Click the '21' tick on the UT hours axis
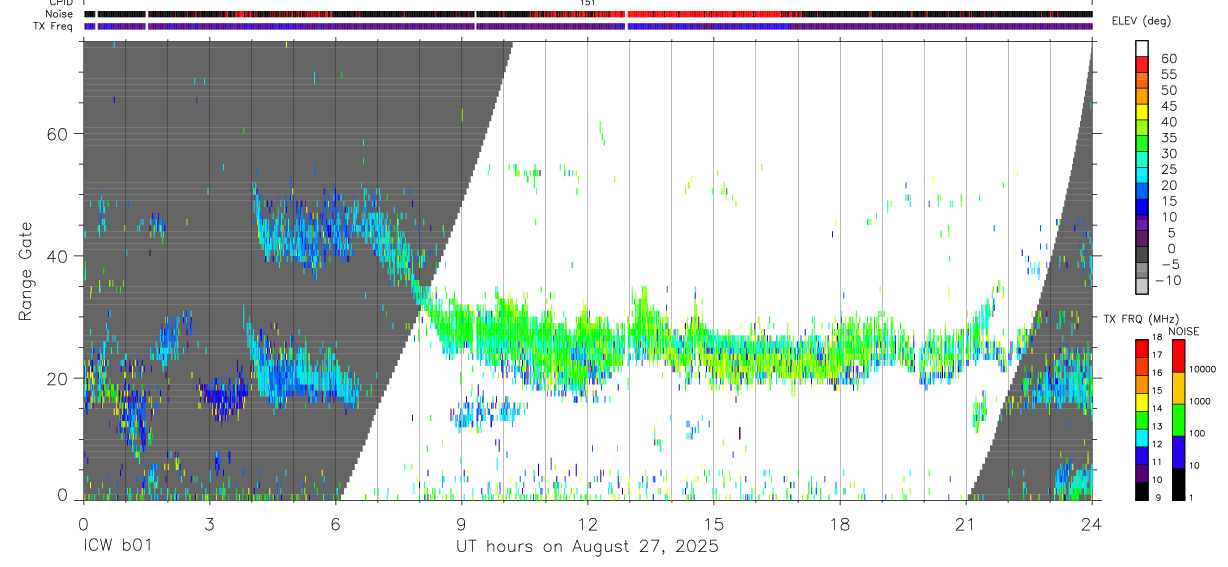Screen dimensions: 1228x567 (965, 522)
